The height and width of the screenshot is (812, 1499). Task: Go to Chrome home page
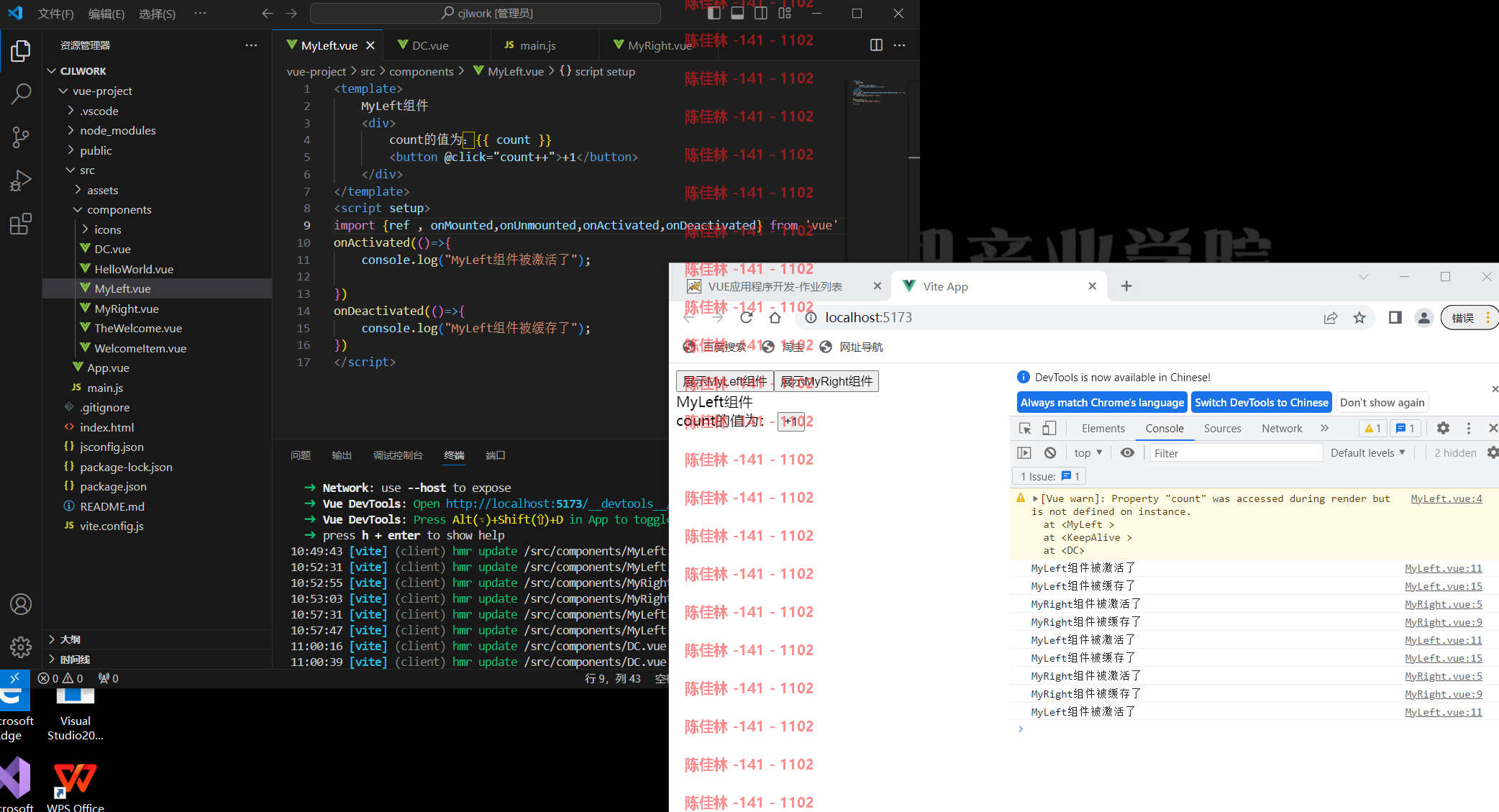[775, 318]
